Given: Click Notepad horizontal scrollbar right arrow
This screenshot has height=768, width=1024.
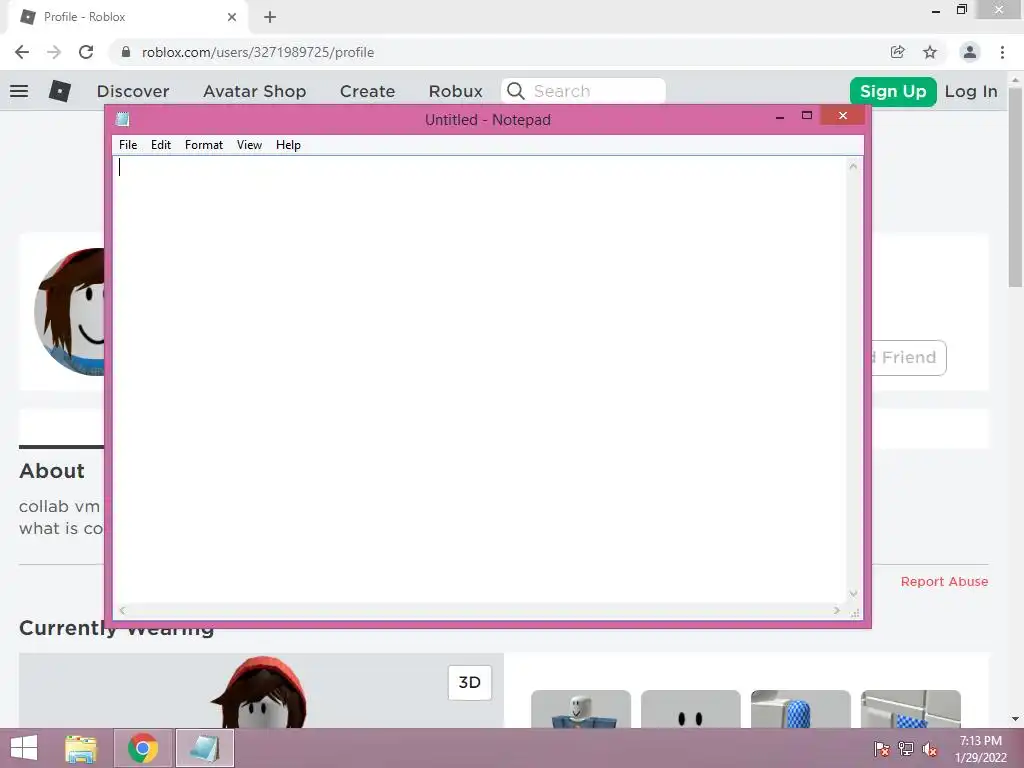Looking at the screenshot, I should click(837, 611).
